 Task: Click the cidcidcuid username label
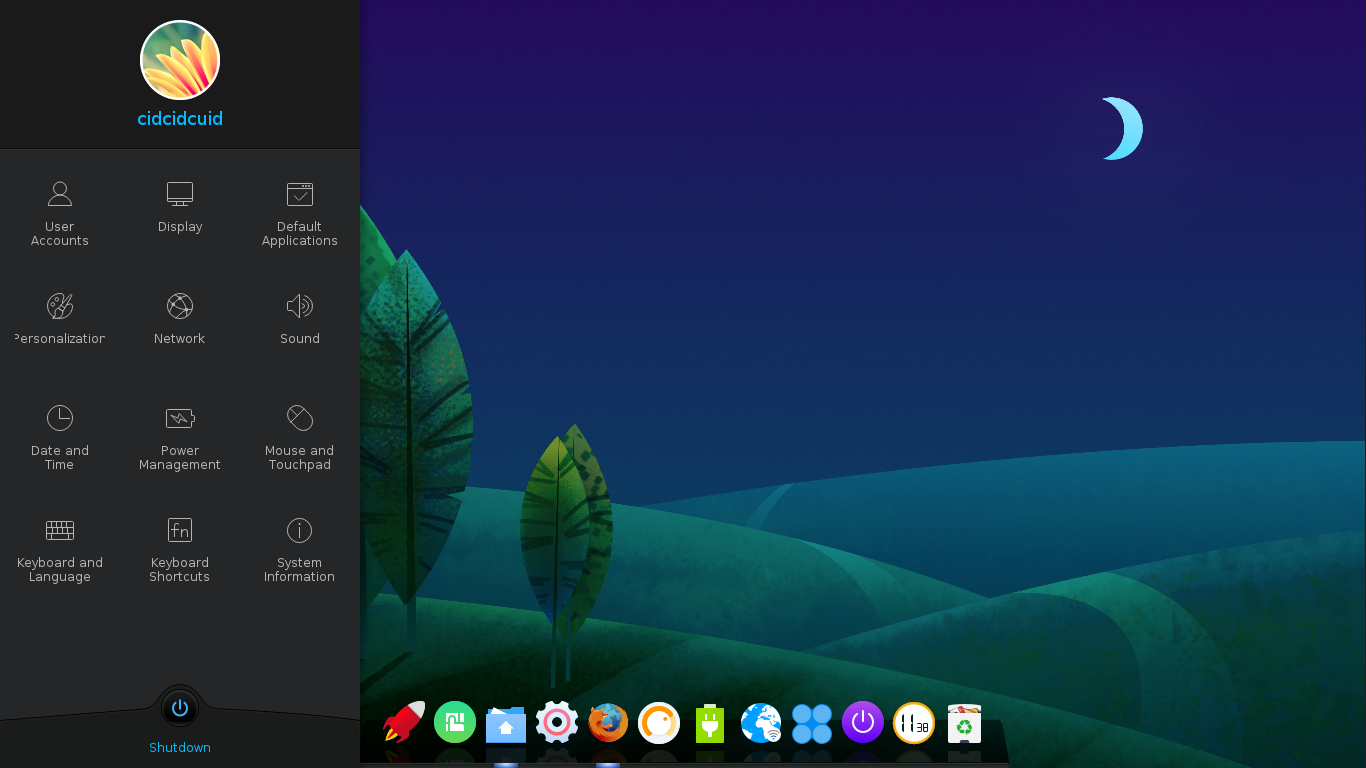[179, 118]
